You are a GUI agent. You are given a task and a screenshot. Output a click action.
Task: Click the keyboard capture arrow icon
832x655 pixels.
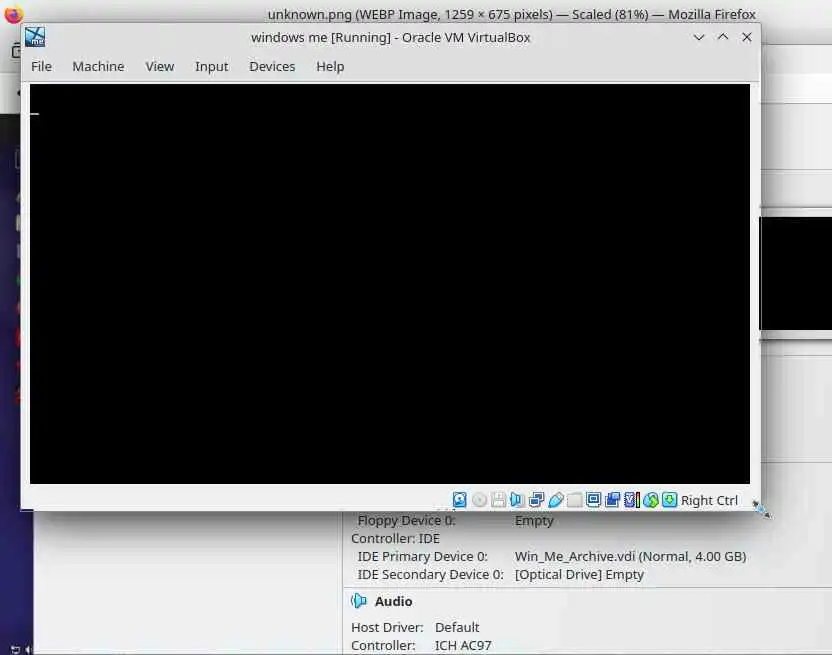[x=670, y=499]
